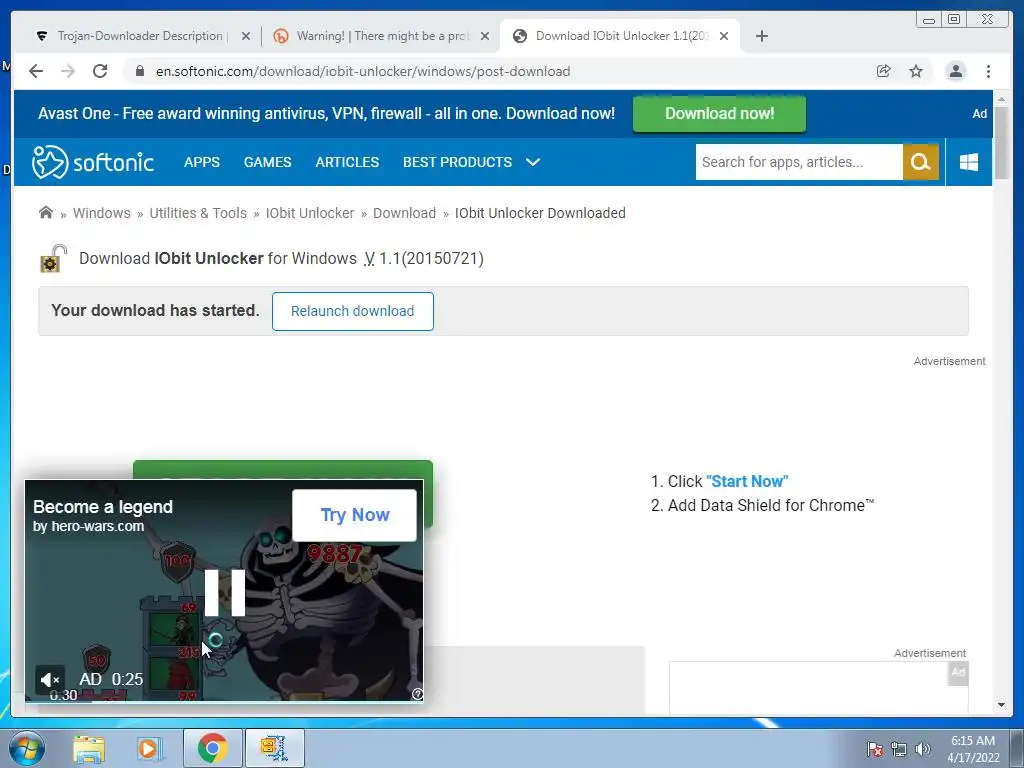Bookmark this page with the star

916,71
